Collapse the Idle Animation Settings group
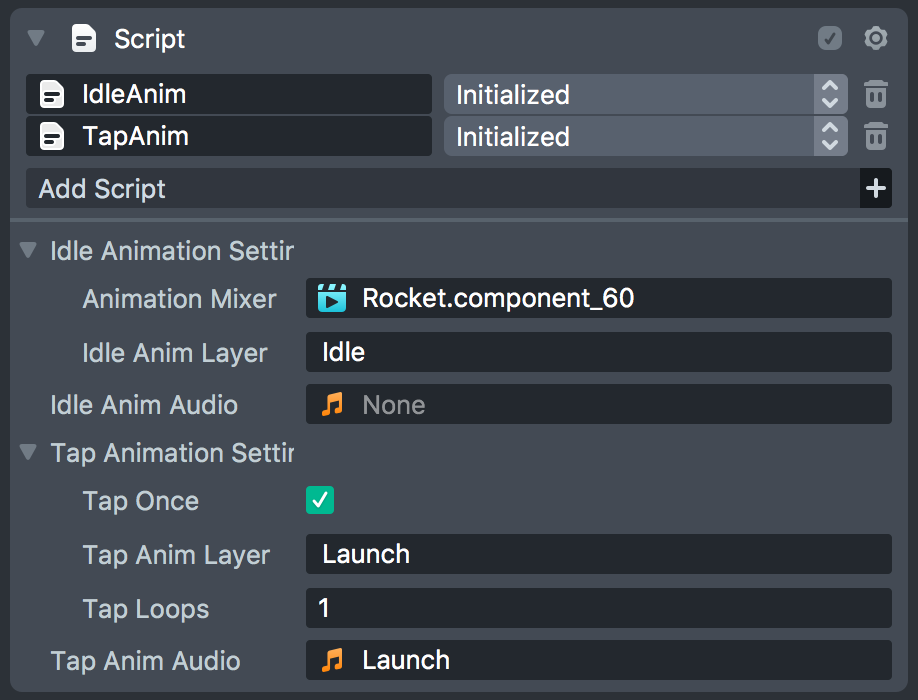The width and height of the screenshot is (918, 700). pos(28,251)
